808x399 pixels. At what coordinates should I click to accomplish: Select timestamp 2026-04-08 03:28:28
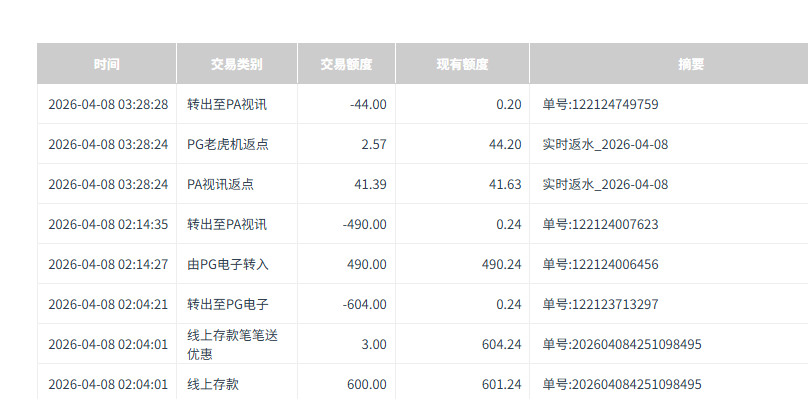pos(108,105)
